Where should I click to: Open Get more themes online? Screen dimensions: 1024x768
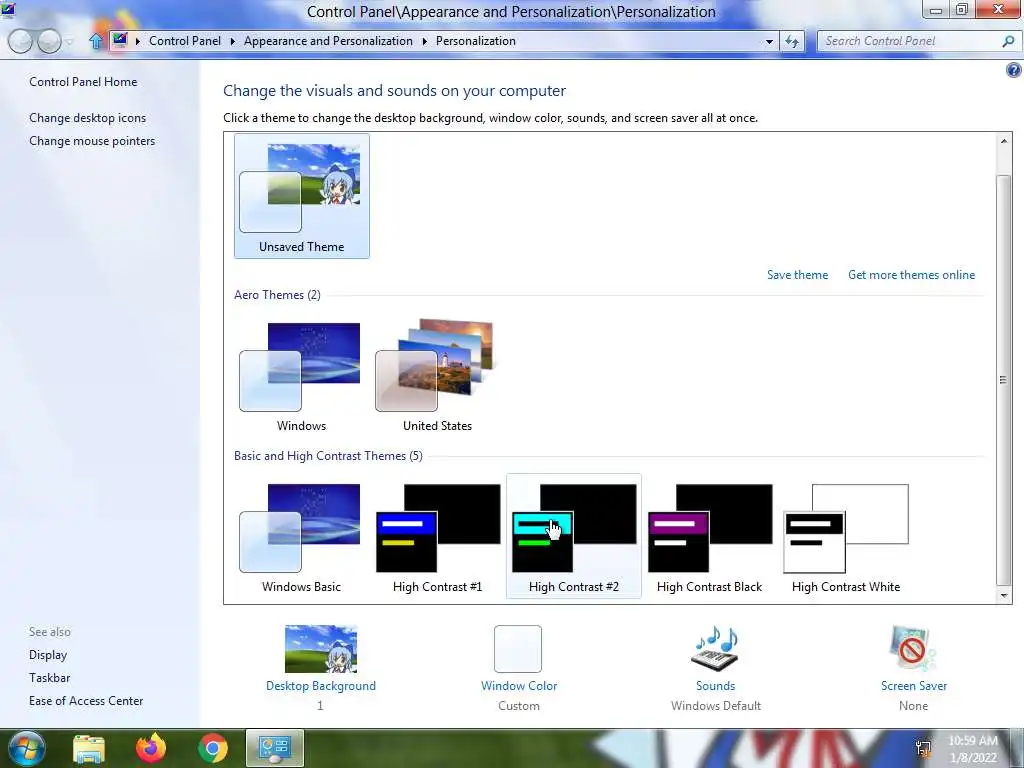(x=911, y=275)
